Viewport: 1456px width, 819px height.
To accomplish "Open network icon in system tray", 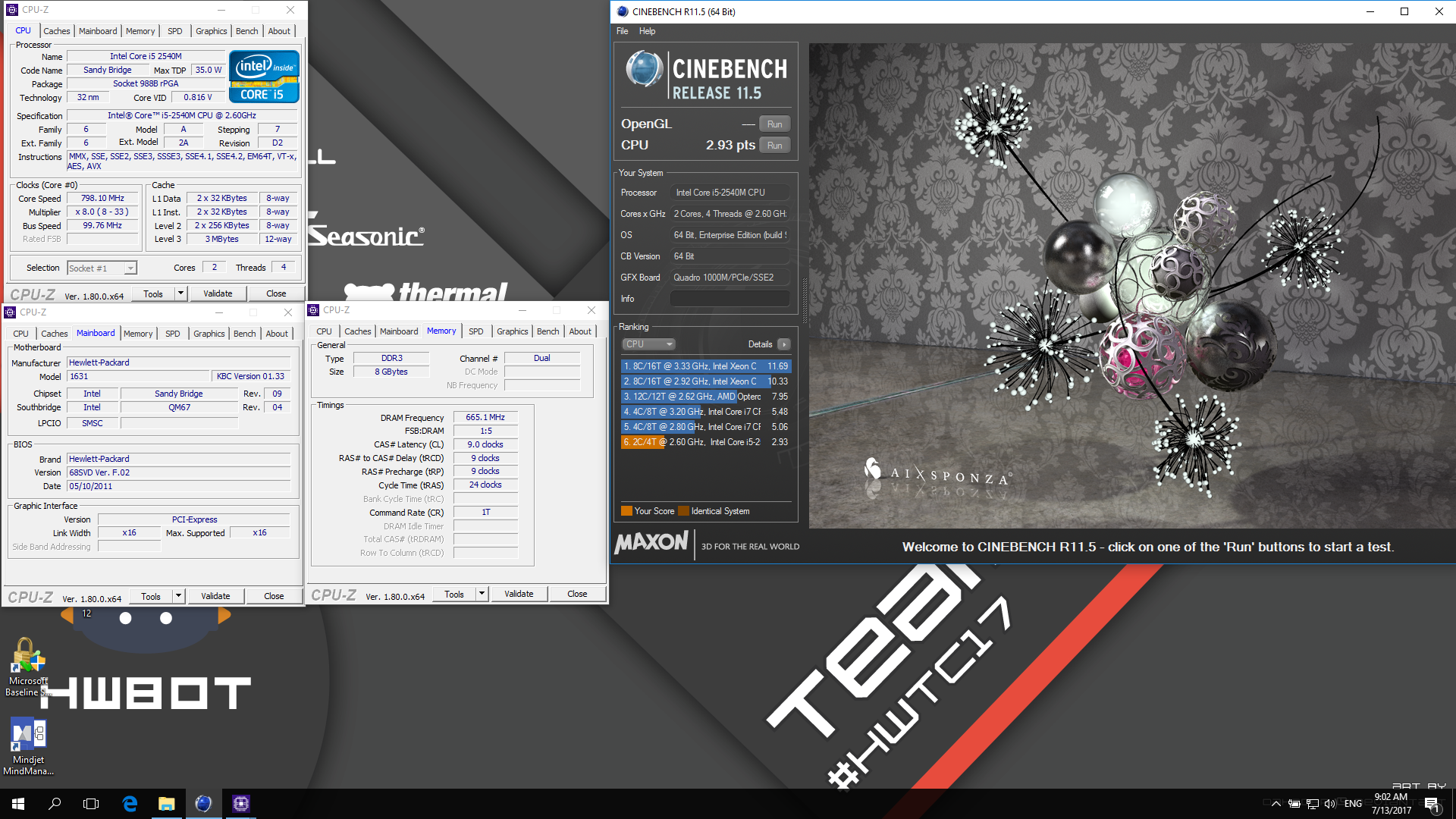I will pyautogui.click(x=1313, y=804).
